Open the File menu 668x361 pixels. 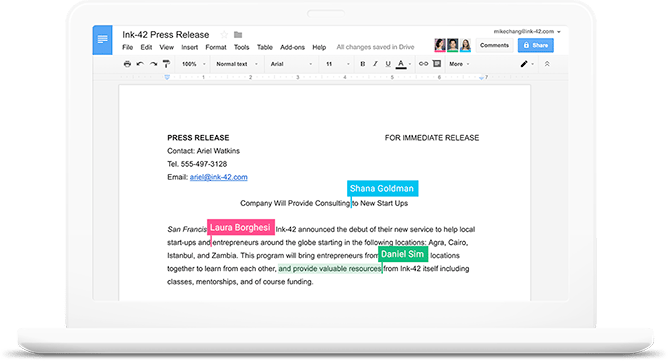click(127, 47)
